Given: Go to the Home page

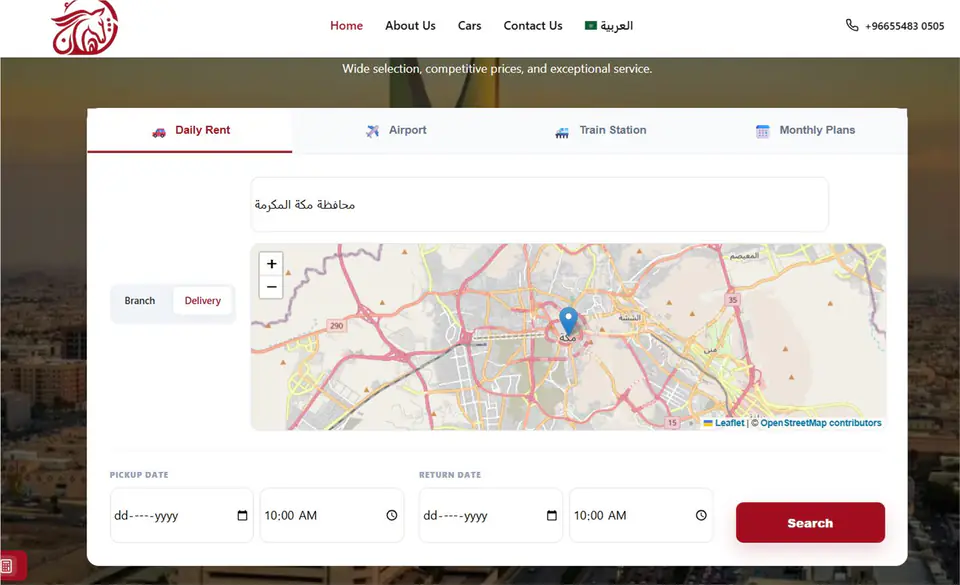Looking at the screenshot, I should point(347,26).
